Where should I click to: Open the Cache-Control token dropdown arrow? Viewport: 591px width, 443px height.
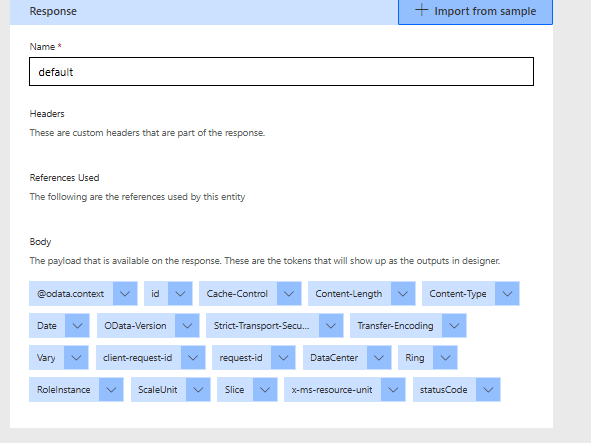[x=289, y=294]
